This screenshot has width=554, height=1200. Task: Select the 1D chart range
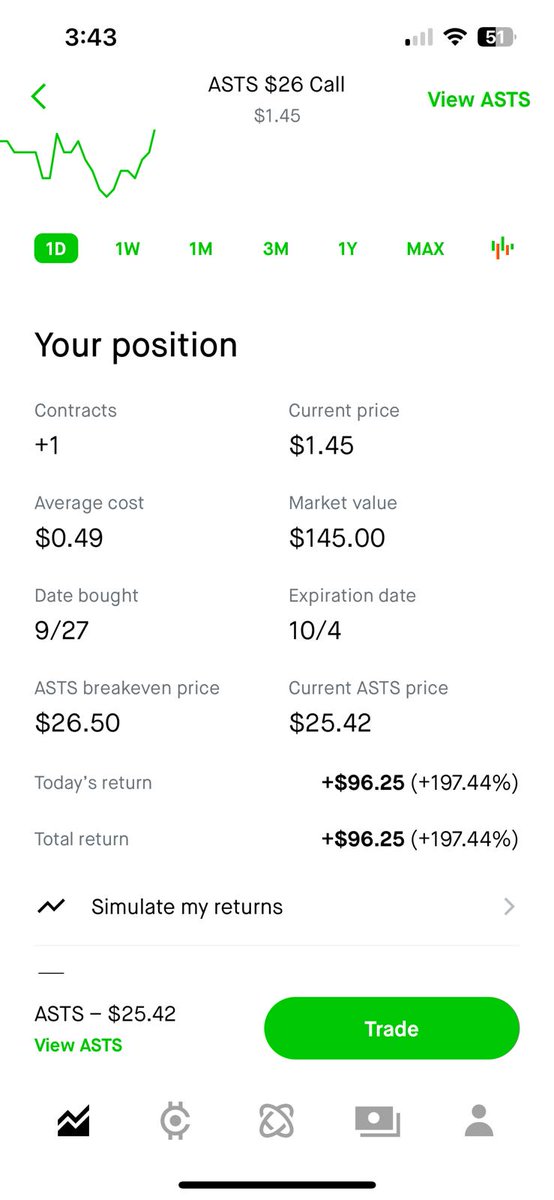click(56, 249)
